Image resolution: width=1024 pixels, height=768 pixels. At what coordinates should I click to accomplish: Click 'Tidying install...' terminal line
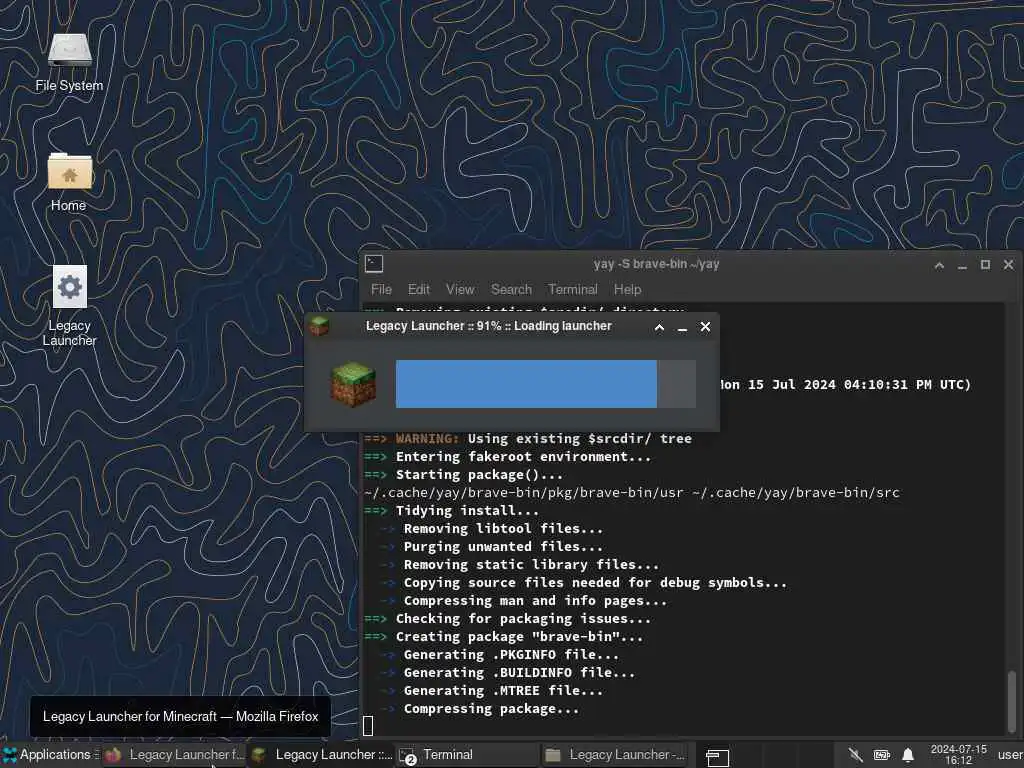pos(467,511)
